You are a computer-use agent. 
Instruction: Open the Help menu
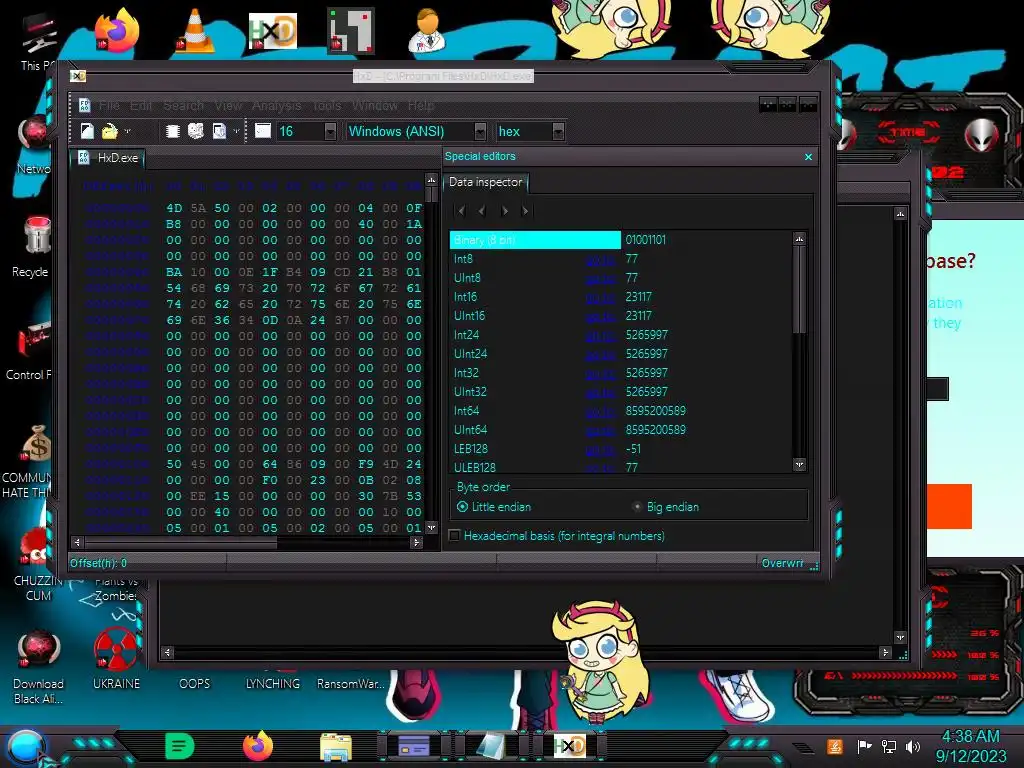coord(421,105)
